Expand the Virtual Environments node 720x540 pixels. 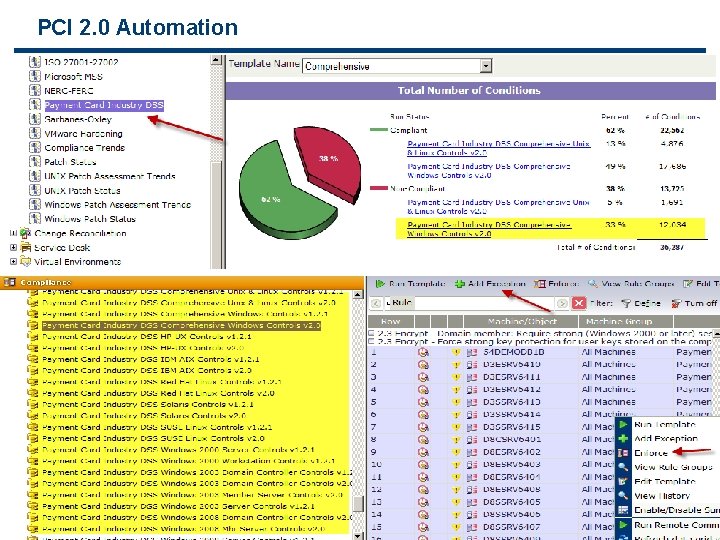pos(13,261)
